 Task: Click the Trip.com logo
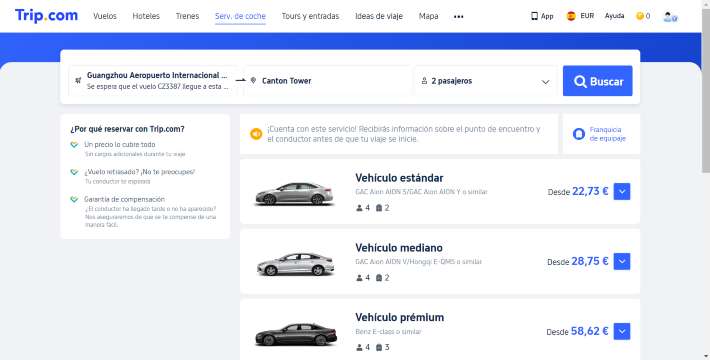point(46,15)
